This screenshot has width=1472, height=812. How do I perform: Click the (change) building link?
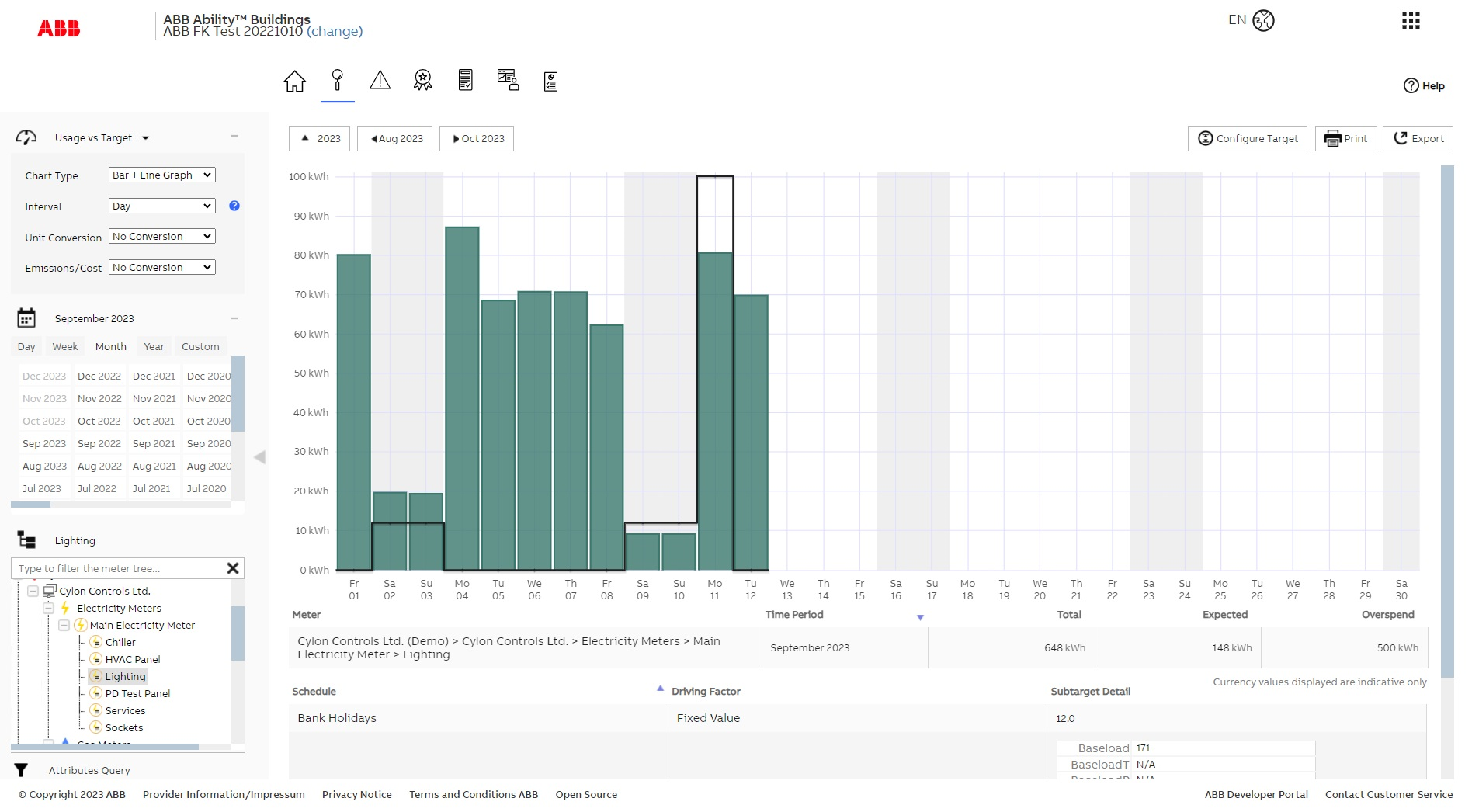click(335, 32)
